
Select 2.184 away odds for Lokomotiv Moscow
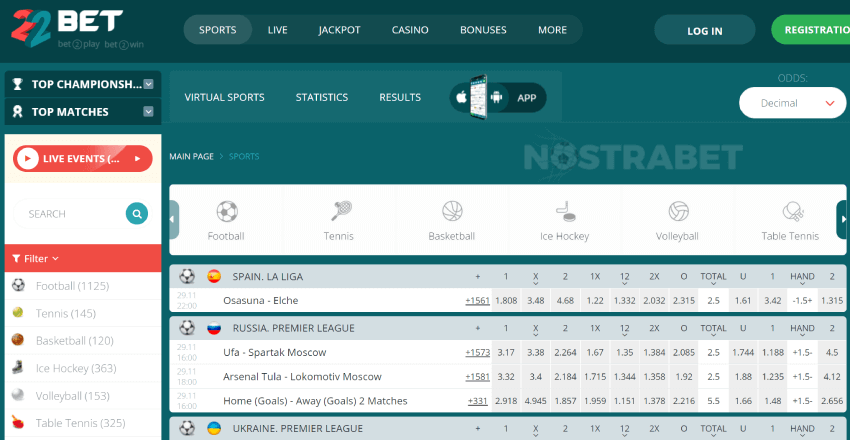(565, 377)
